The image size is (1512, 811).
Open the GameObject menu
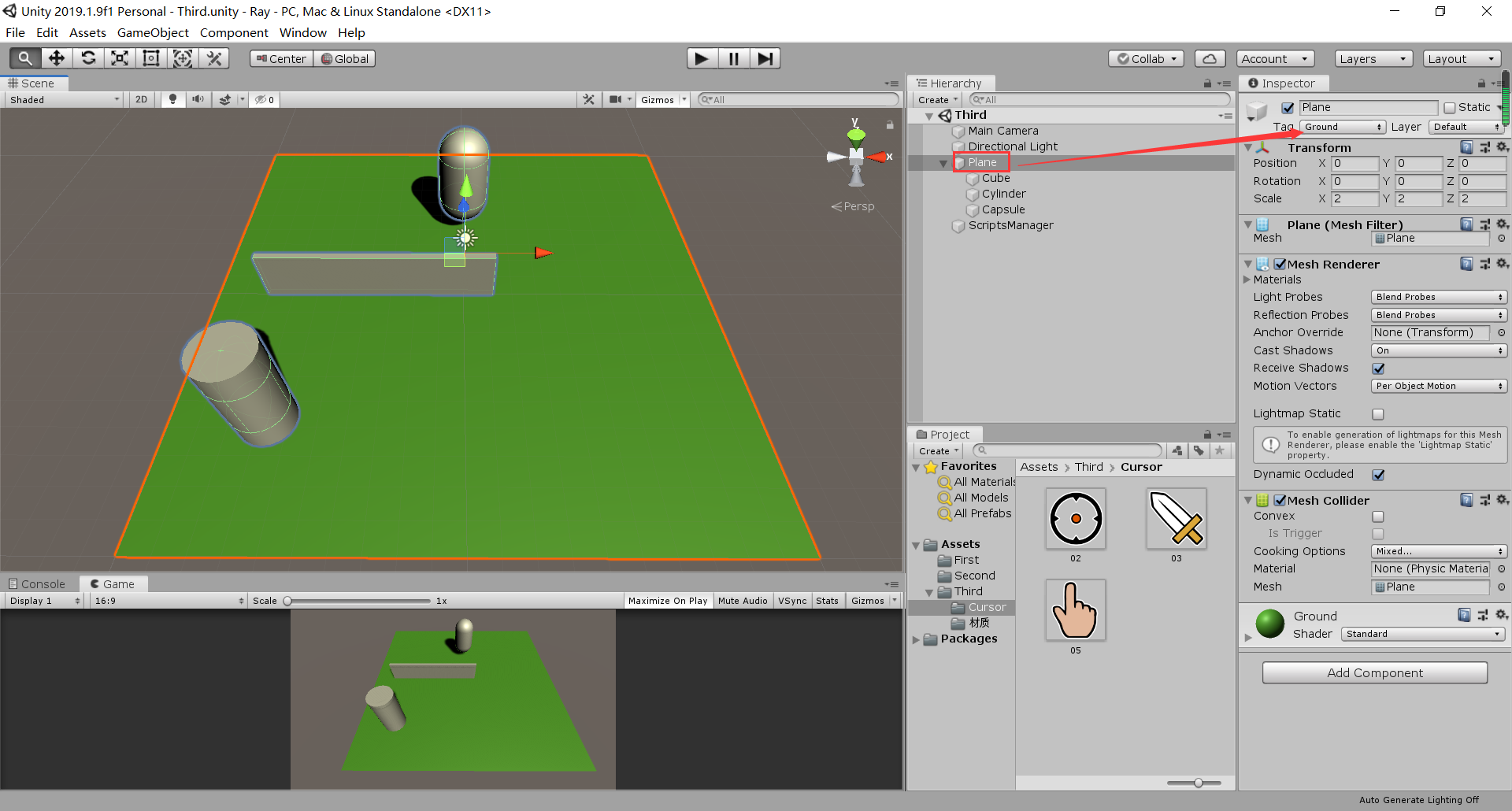[x=153, y=32]
